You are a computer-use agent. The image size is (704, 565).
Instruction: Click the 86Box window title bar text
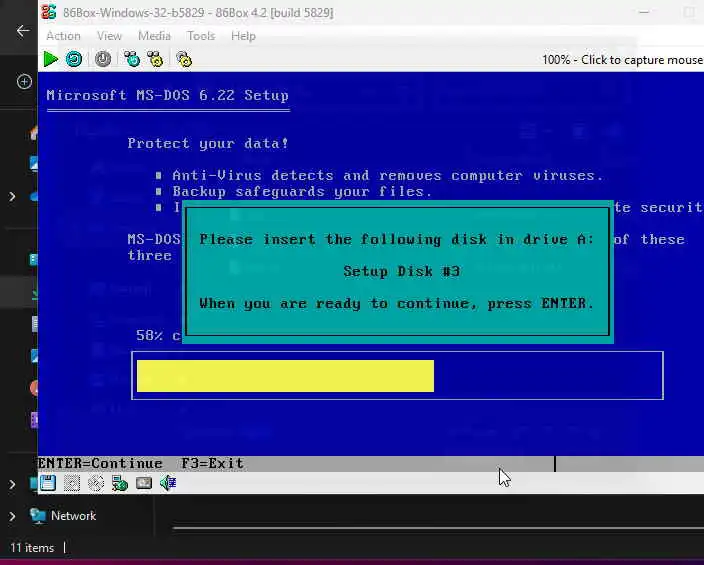(198, 13)
